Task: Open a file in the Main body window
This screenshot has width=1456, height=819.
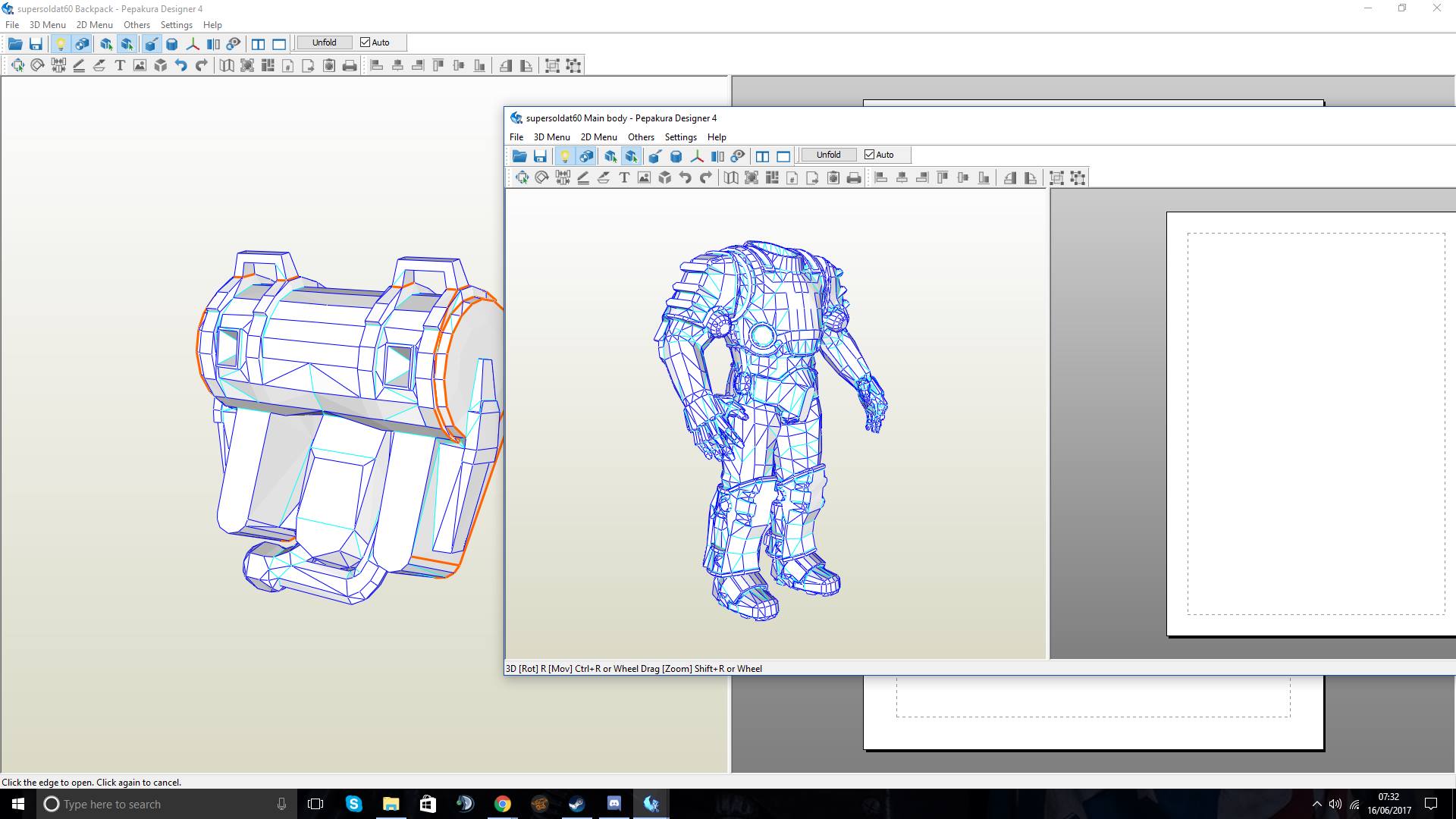Action: pos(519,156)
